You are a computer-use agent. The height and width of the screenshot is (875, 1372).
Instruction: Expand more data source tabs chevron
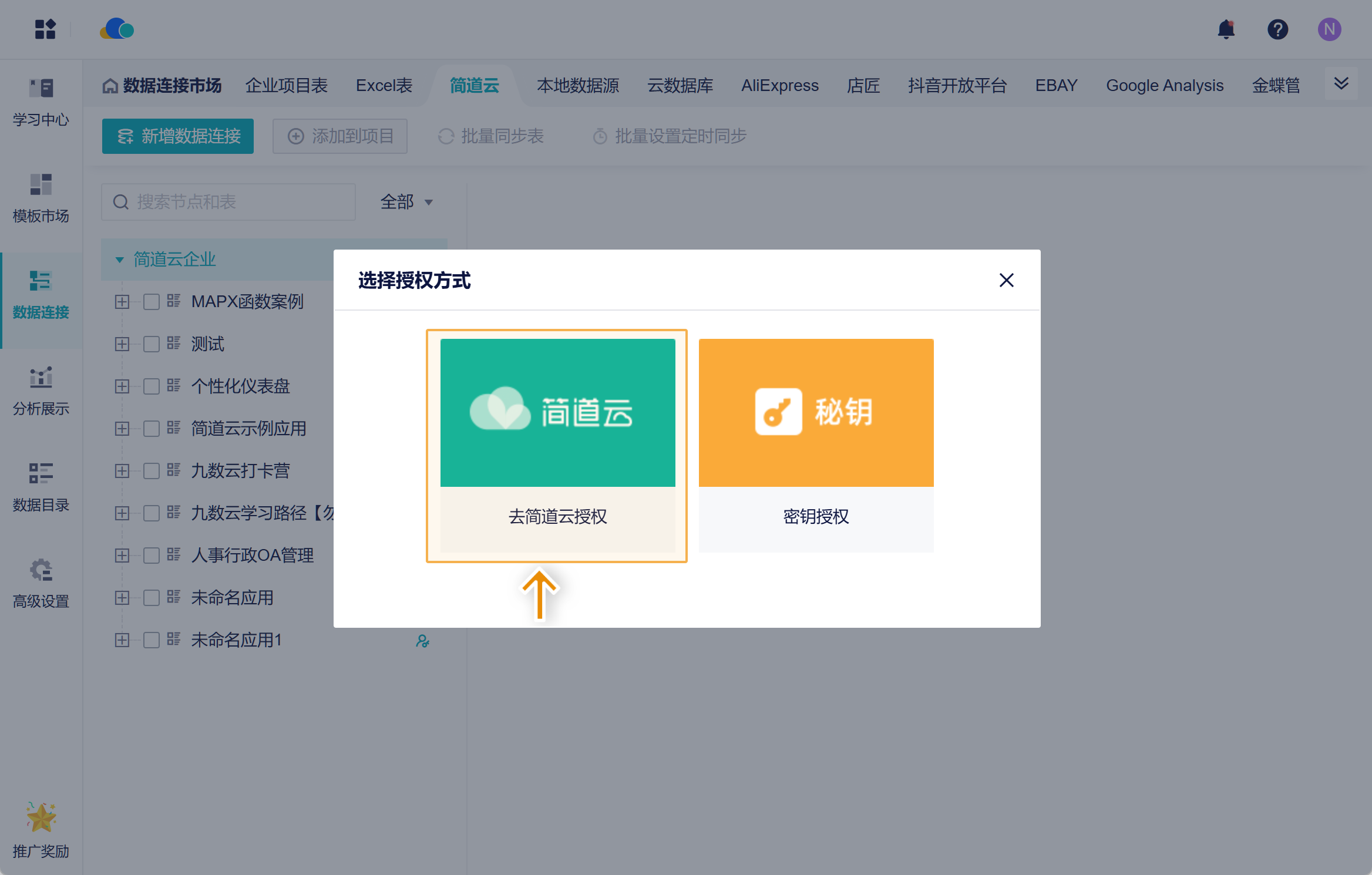click(x=1341, y=84)
